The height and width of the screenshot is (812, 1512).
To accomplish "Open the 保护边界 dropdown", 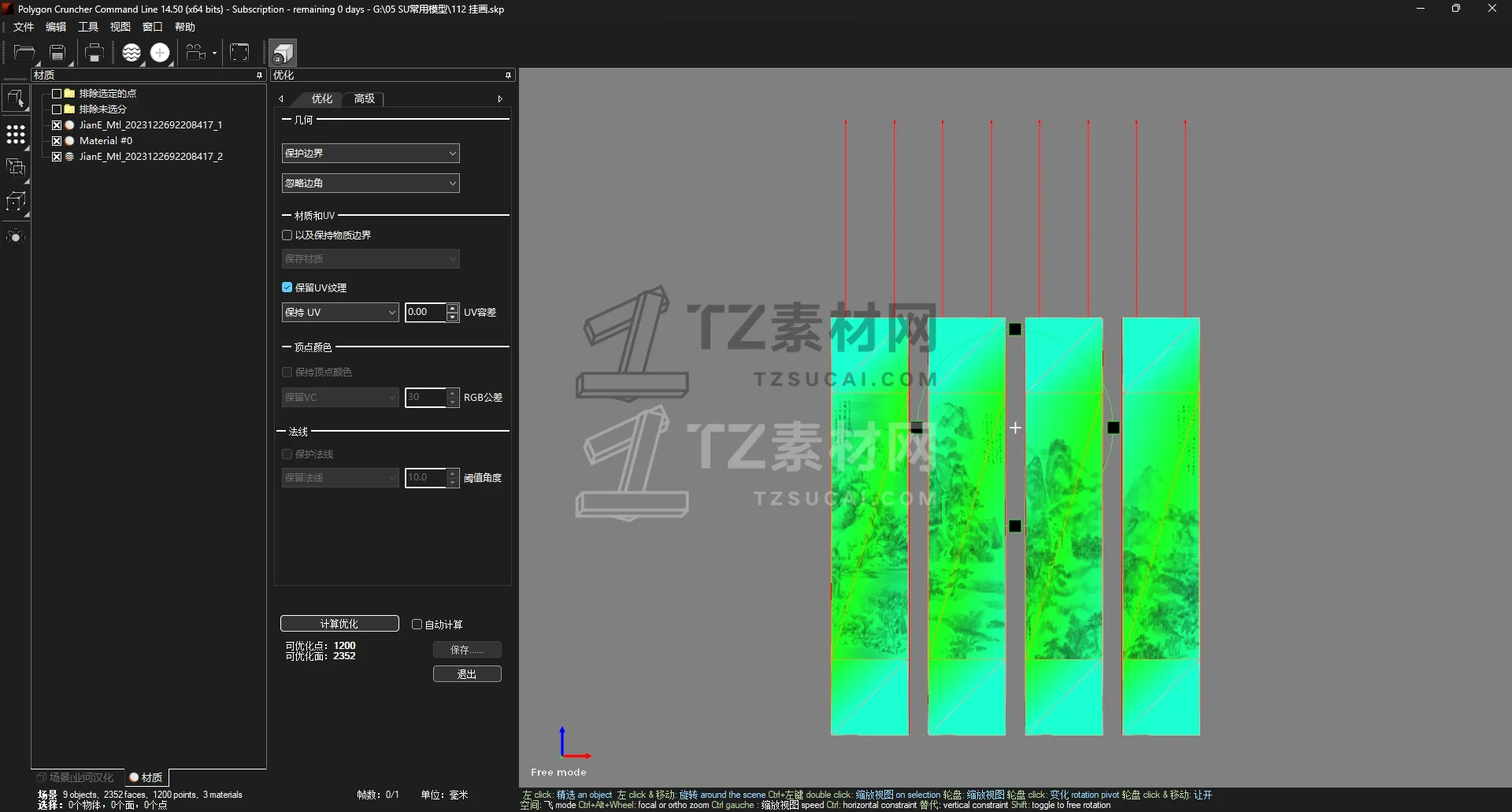I will pos(370,154).
